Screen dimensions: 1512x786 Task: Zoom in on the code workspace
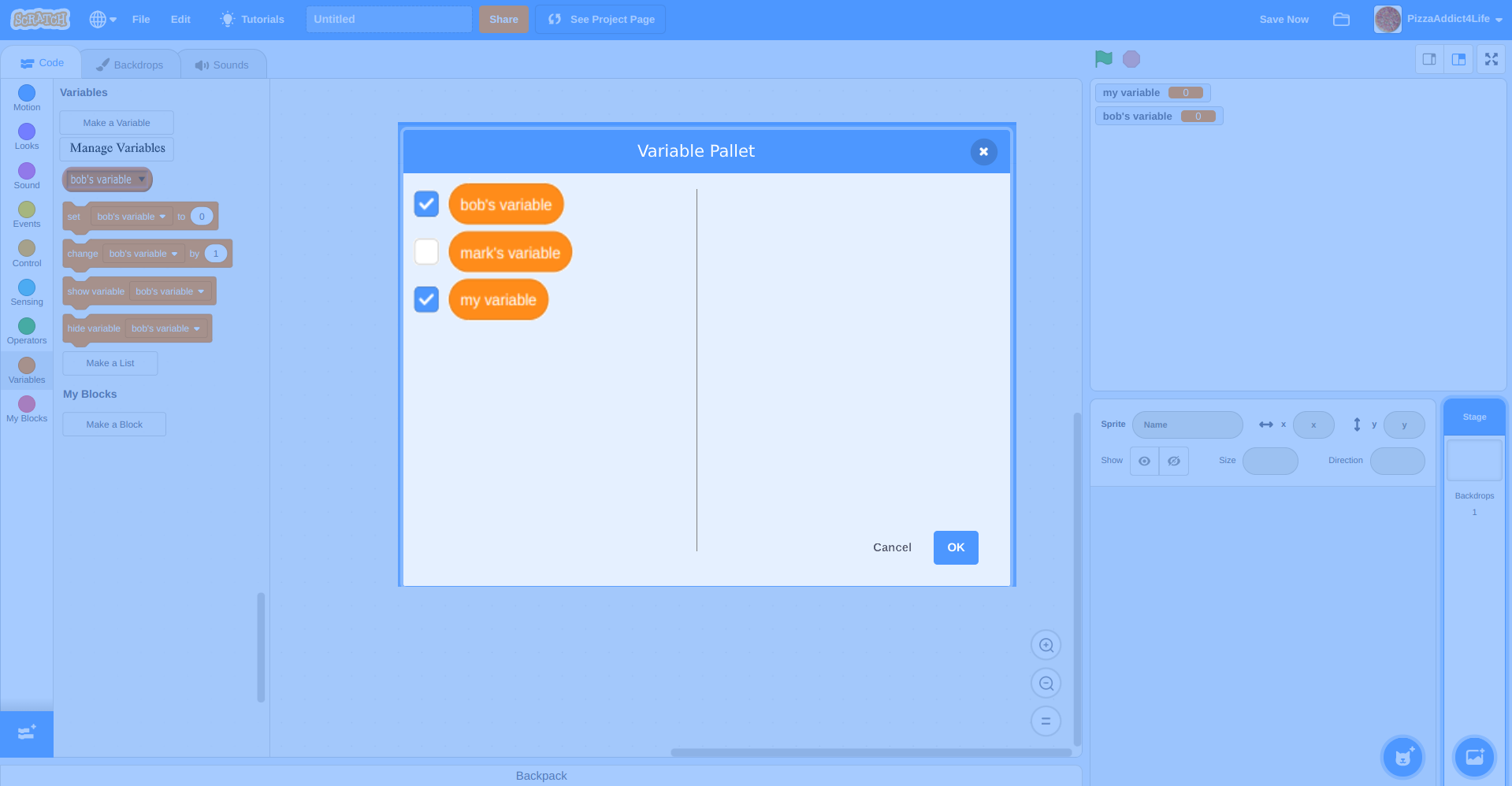pos(1046,646)
